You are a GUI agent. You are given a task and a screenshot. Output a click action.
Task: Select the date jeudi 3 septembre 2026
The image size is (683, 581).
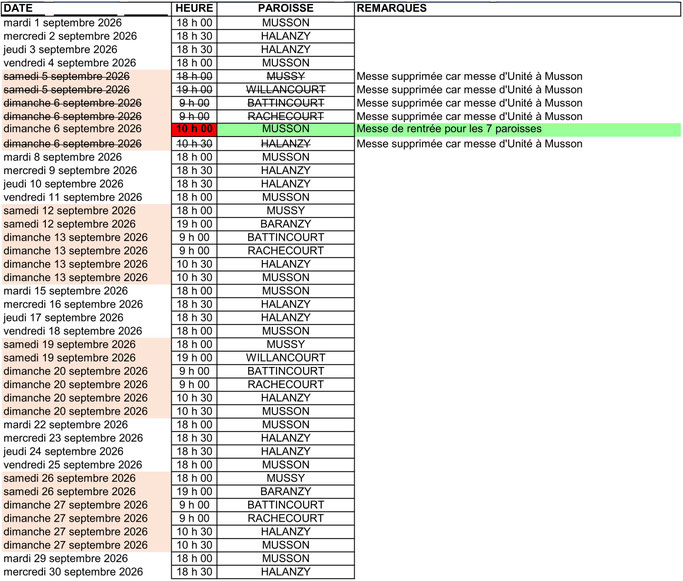click(61, 50)
